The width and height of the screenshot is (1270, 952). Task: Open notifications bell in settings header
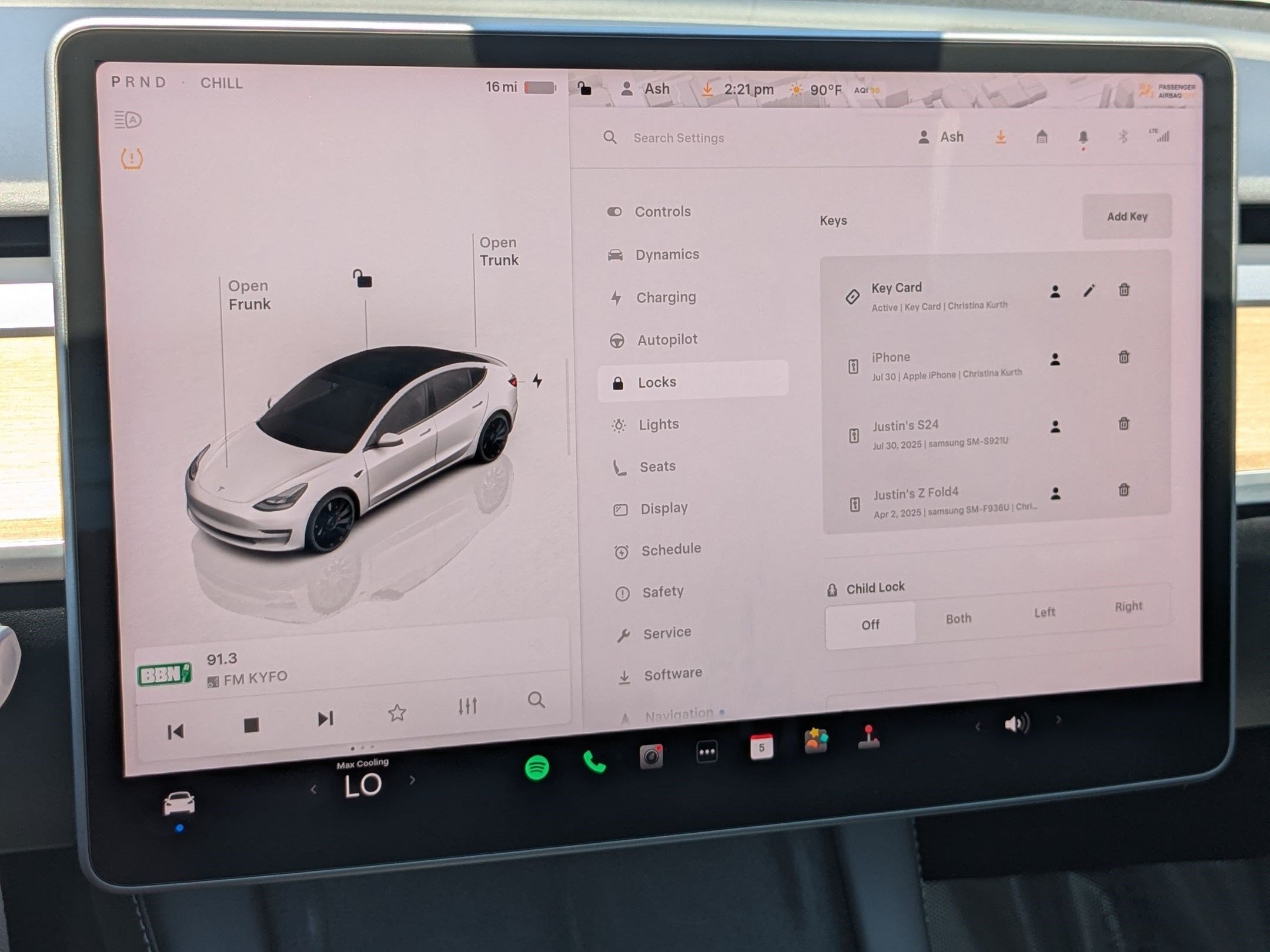point(1083,138)
